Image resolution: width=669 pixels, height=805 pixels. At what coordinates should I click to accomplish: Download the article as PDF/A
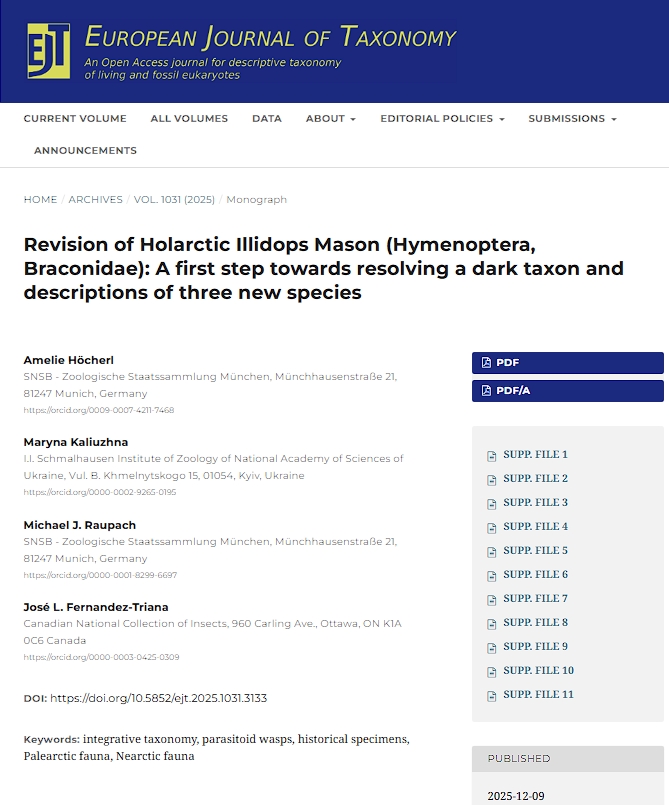(567, 391)
